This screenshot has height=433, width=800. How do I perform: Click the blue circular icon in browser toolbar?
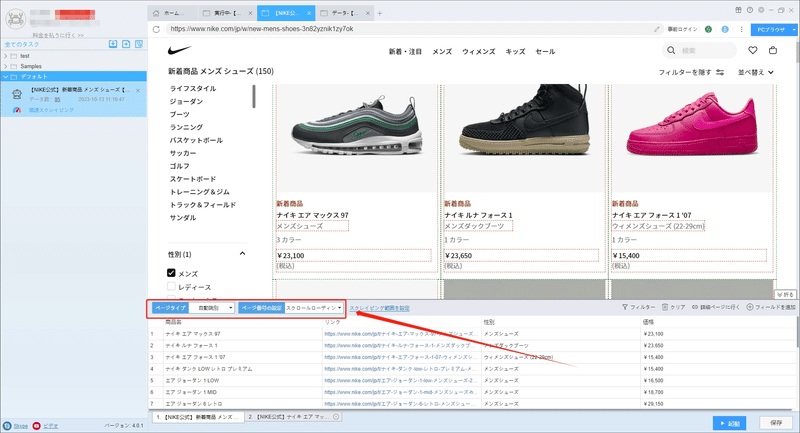coord(725,30)
